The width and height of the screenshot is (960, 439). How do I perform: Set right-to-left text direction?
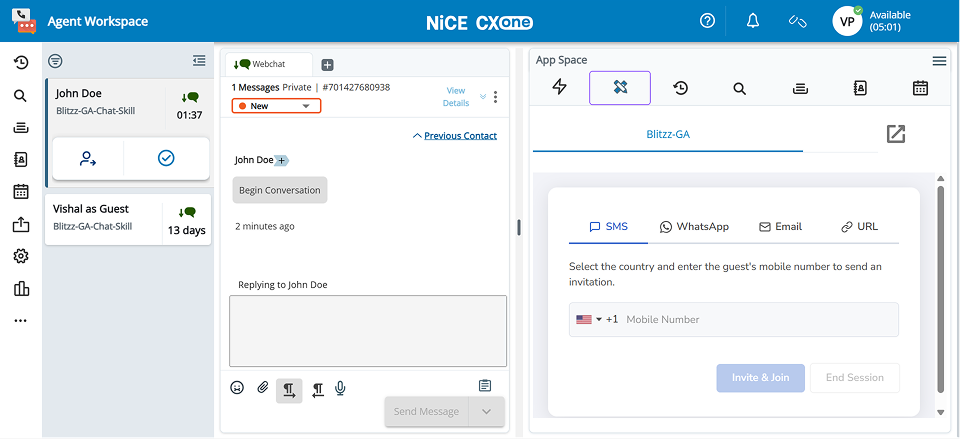pos(317,390)
